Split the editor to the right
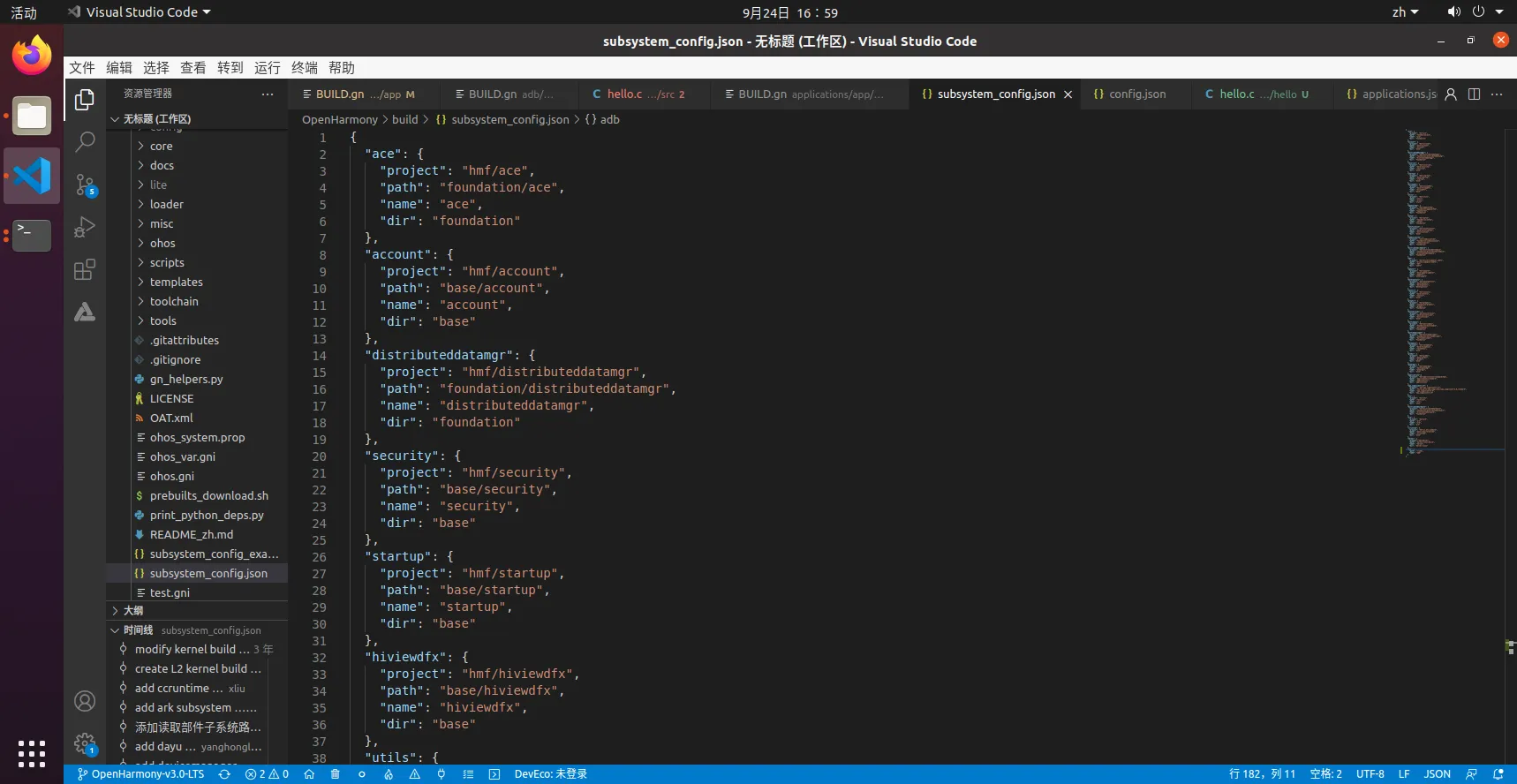The image size is (1517, 784). [1474, 94]
